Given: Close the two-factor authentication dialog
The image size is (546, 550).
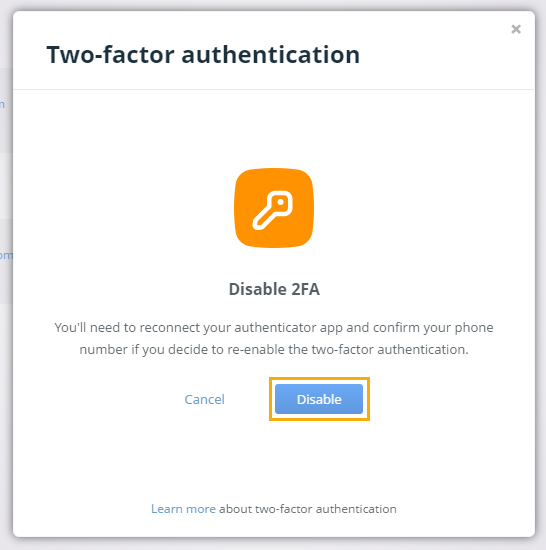Looking at the screenshot, I should [516, 29].
